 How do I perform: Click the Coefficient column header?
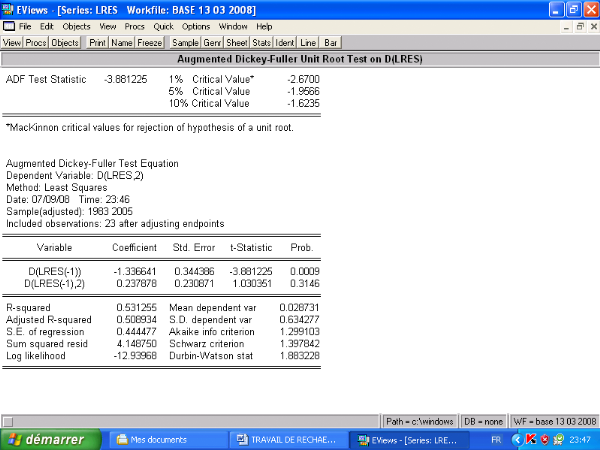134,248
